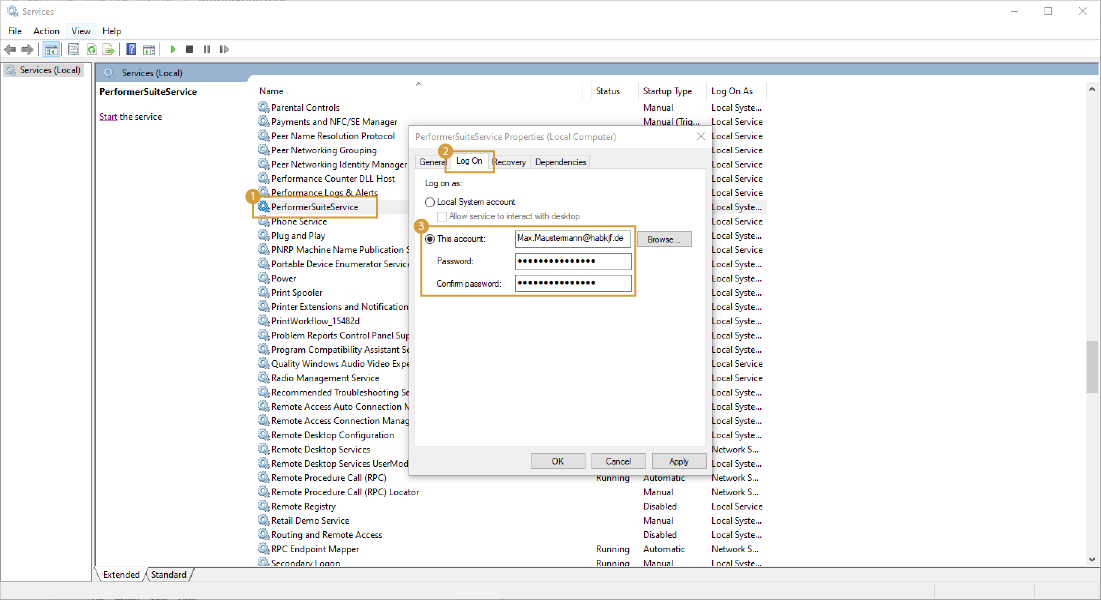The width and height of the screenshot is (1101, 600).
Task: Click the Start Service play icon in the toolbar
Action: [173, 49]
